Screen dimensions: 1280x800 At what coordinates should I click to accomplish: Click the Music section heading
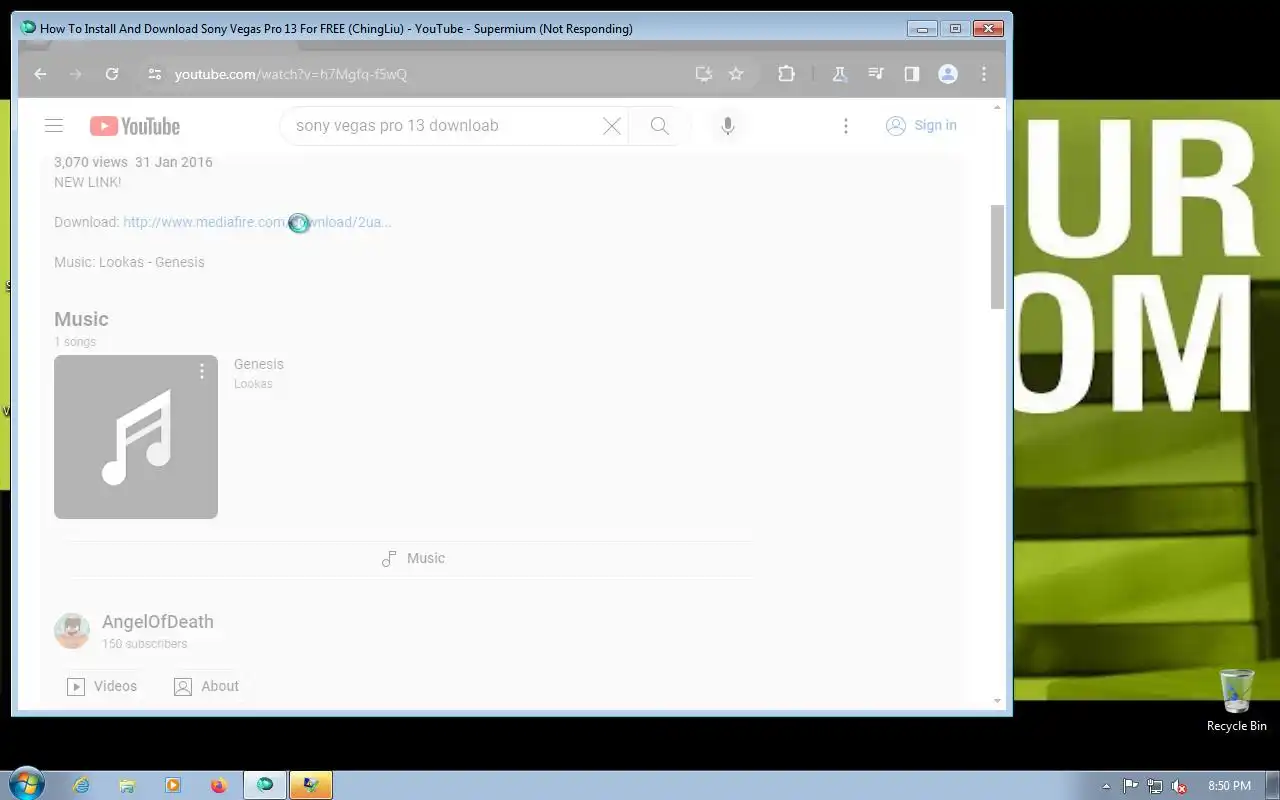click(x=81, y=319)
